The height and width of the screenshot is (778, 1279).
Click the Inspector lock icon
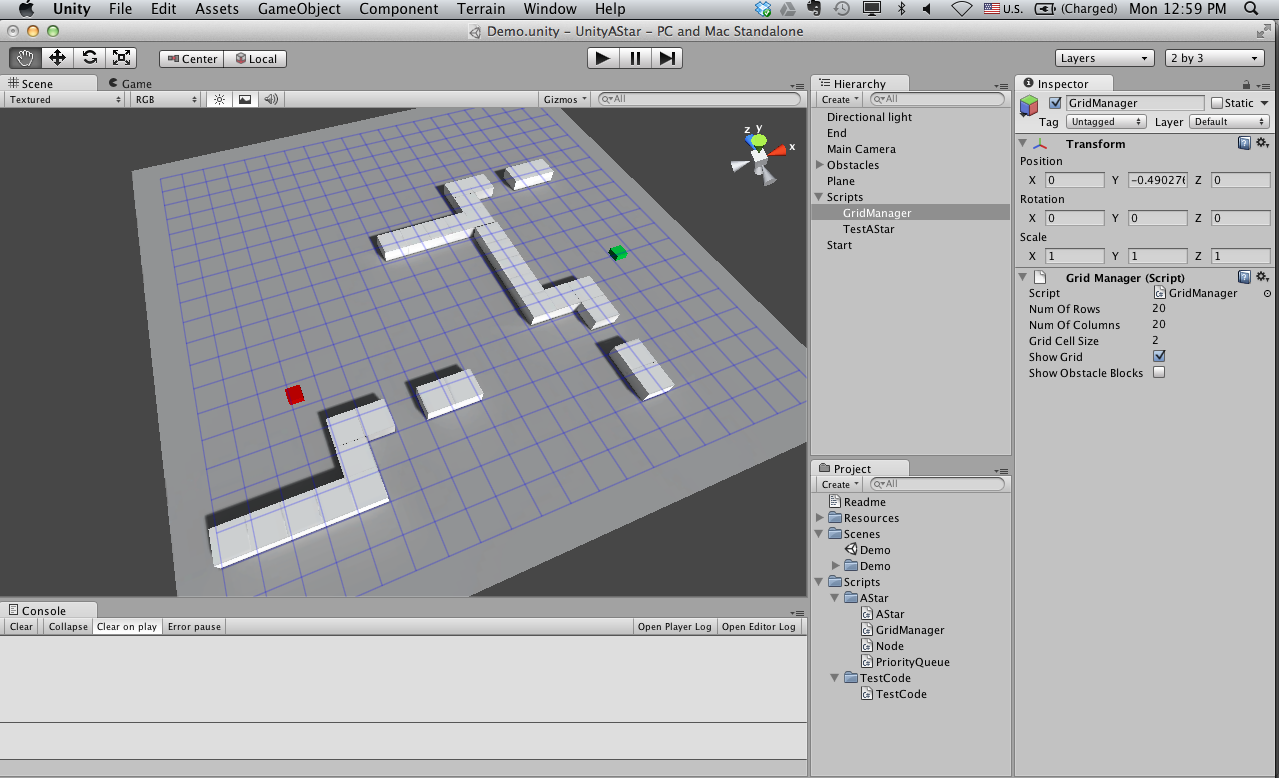1246,85
